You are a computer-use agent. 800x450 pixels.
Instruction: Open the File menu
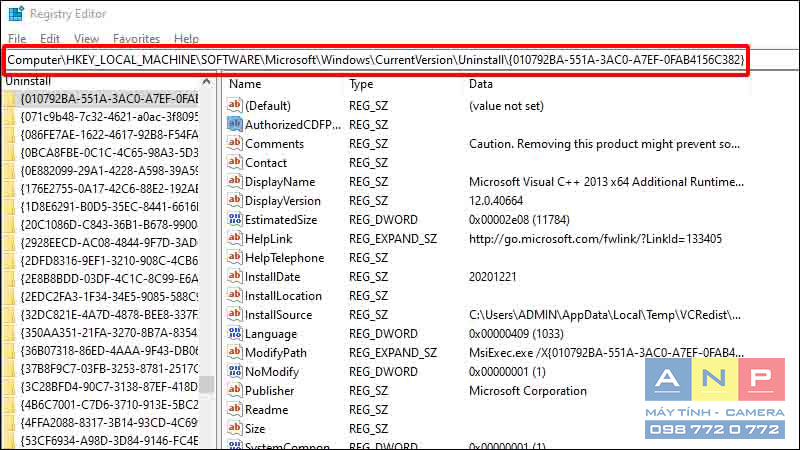[x=17, y=39]
